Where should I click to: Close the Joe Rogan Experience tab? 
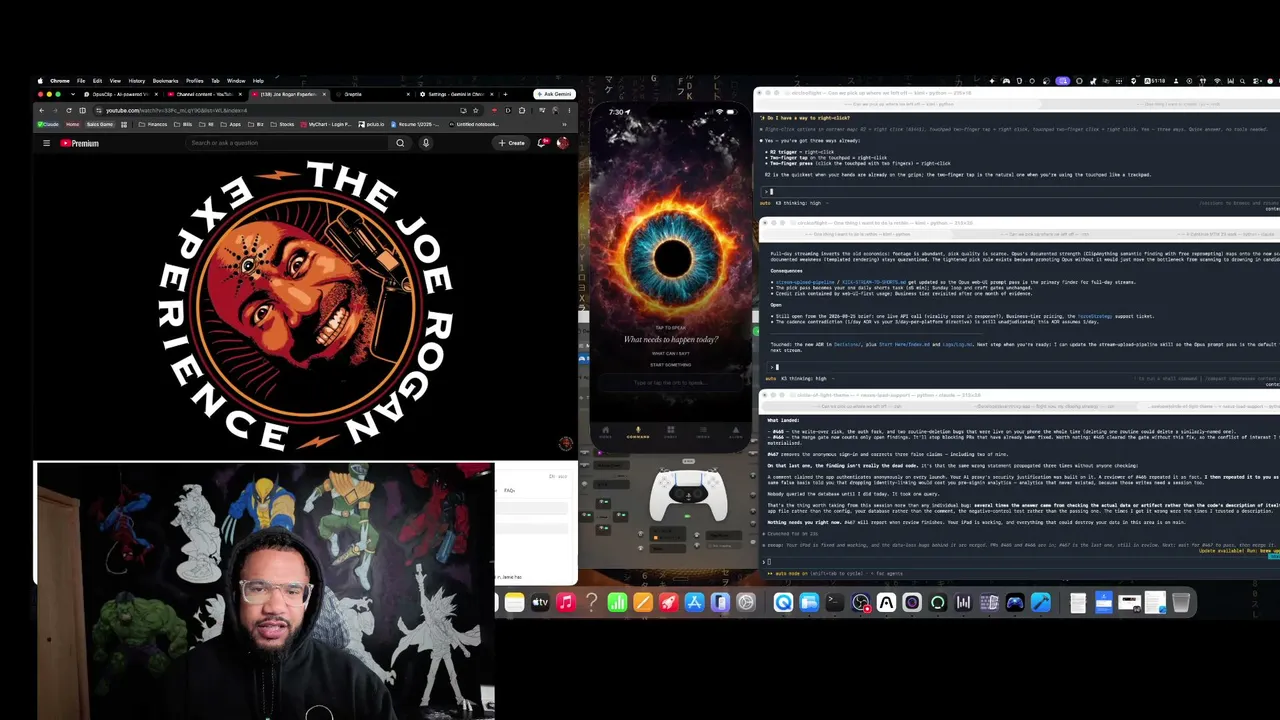pyautogui.click(x=324, y=94)
